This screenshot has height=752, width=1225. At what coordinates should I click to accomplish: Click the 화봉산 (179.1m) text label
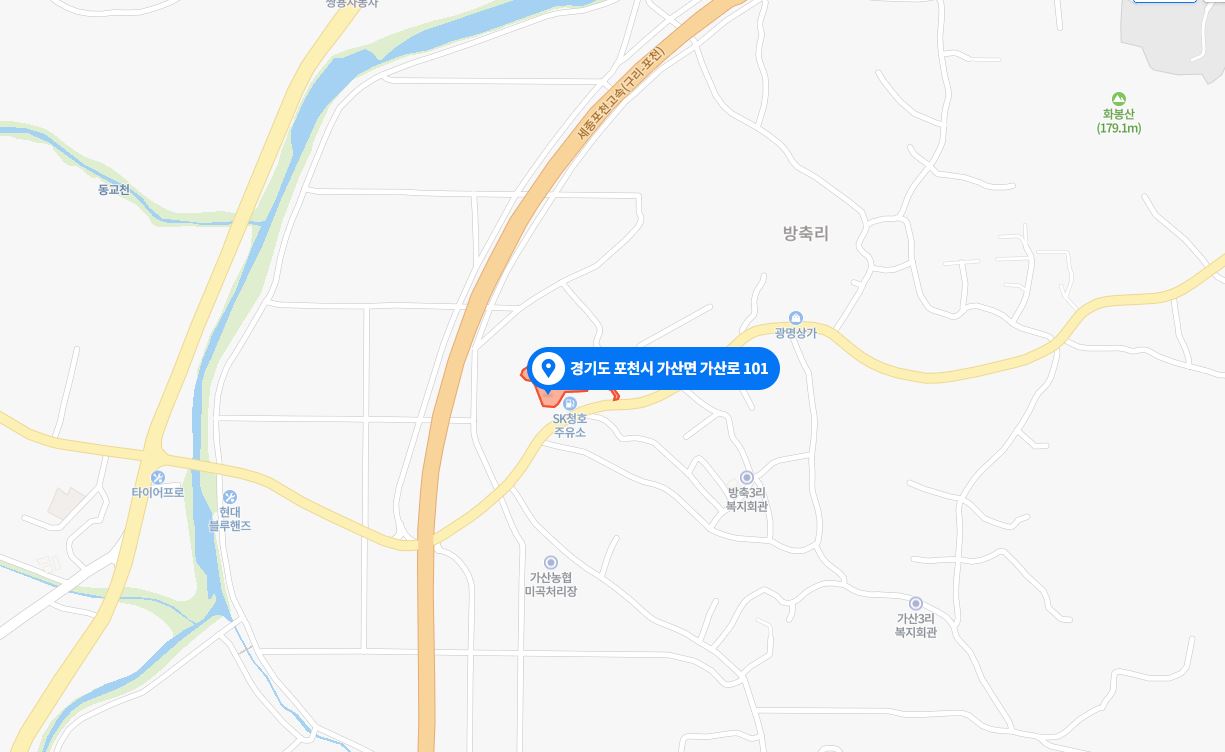click(1118, 121)
